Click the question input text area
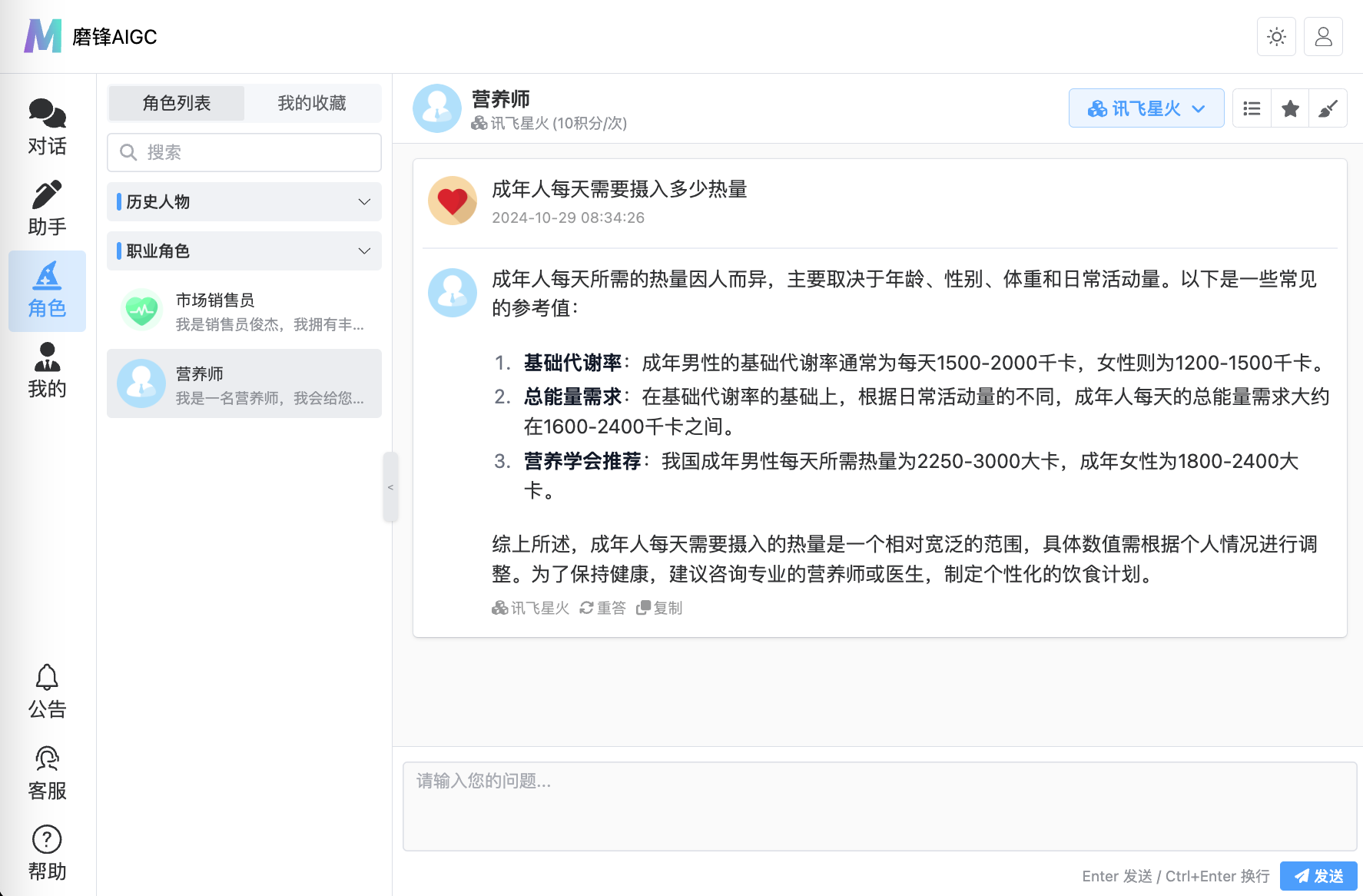1363x896 pixels. pyautogui.click(x=879, y=805)
